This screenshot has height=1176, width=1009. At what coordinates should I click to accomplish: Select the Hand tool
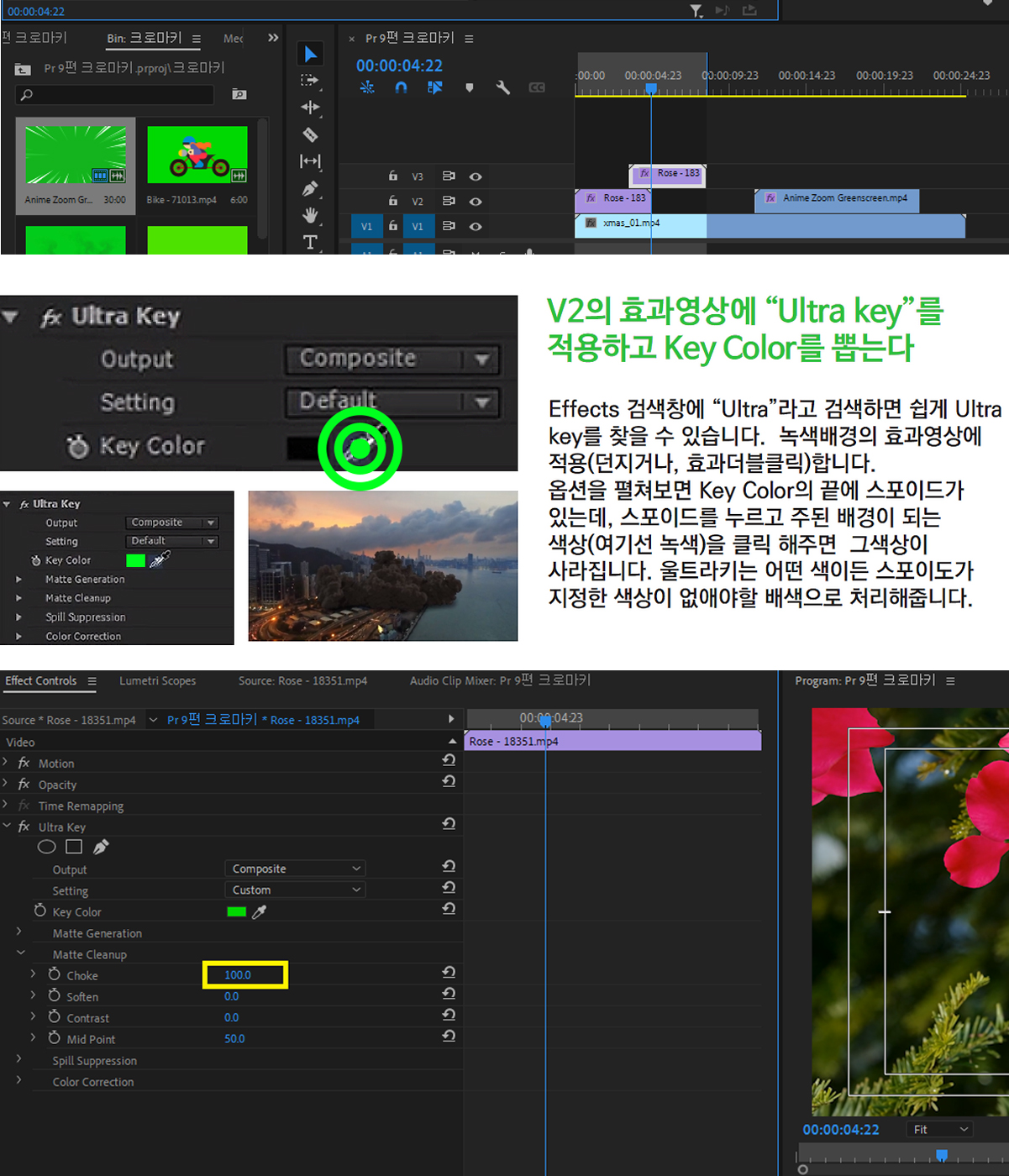click(x=310, y=215)
